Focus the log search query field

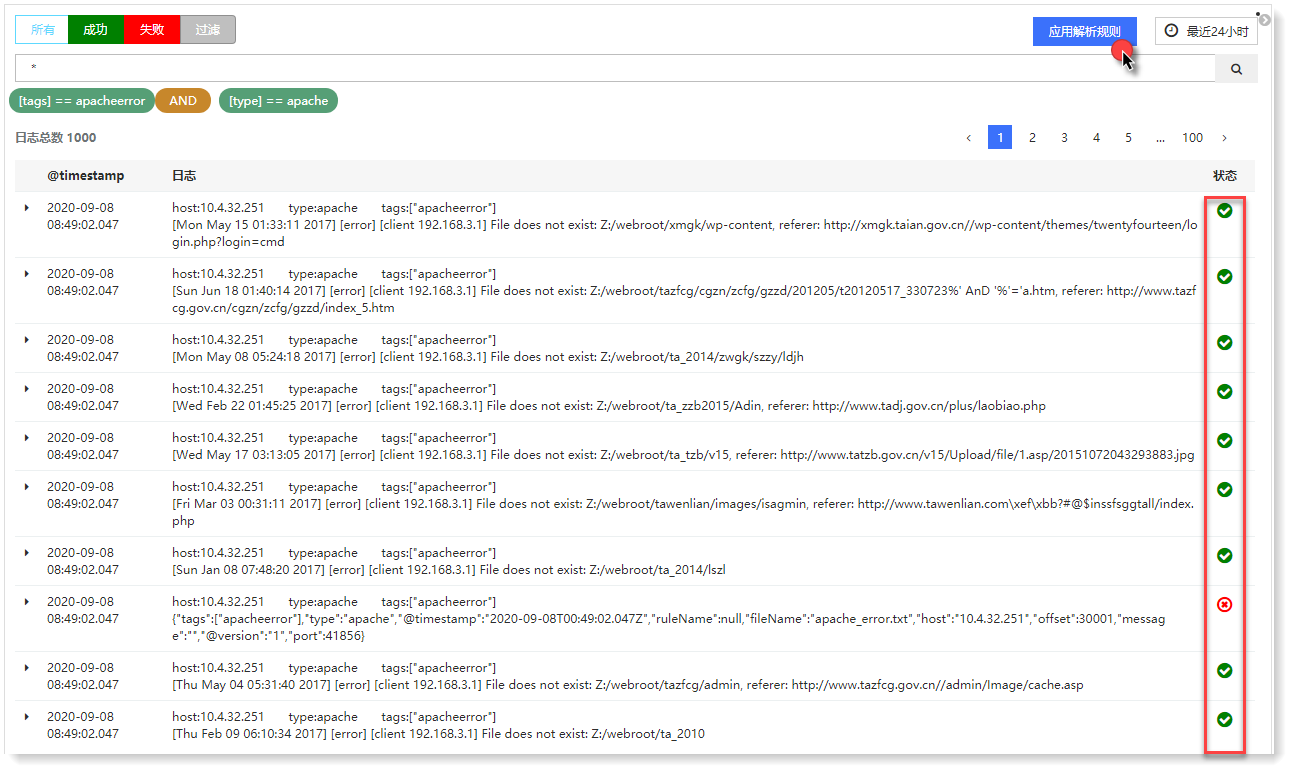coord(615,69)
